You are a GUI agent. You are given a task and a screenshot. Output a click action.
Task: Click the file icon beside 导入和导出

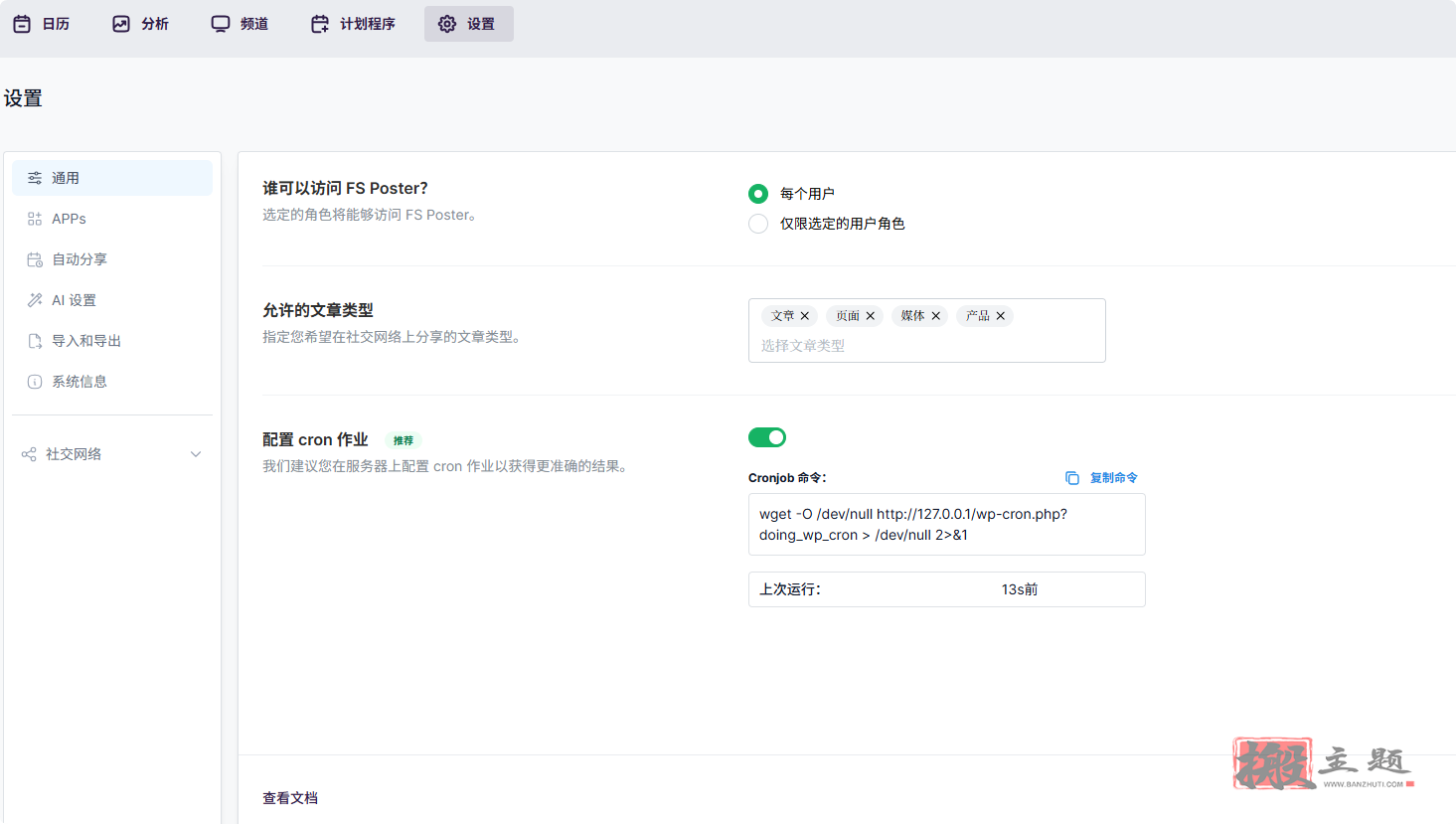[x=35, y=341]
